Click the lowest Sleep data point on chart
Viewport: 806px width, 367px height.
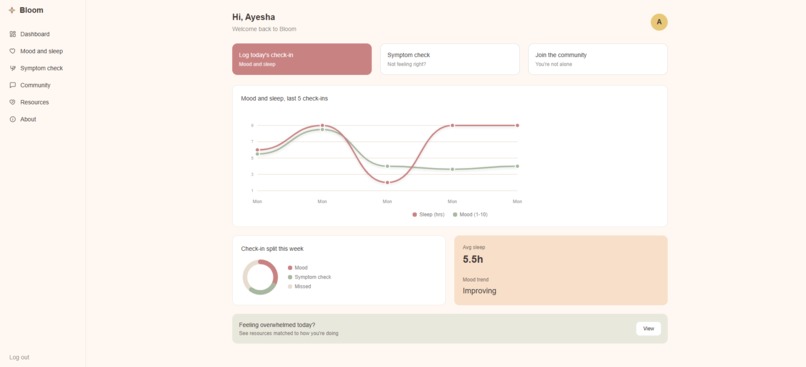(x=387, y=182)
